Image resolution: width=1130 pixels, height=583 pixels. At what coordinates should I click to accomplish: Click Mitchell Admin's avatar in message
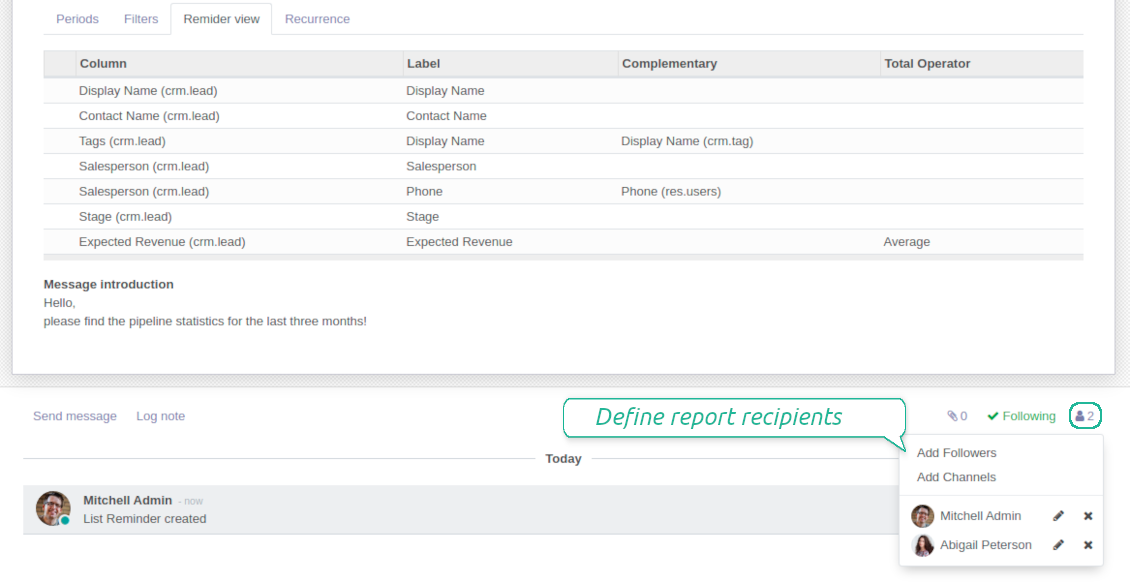pyautogui.click(x=53, y=508)
